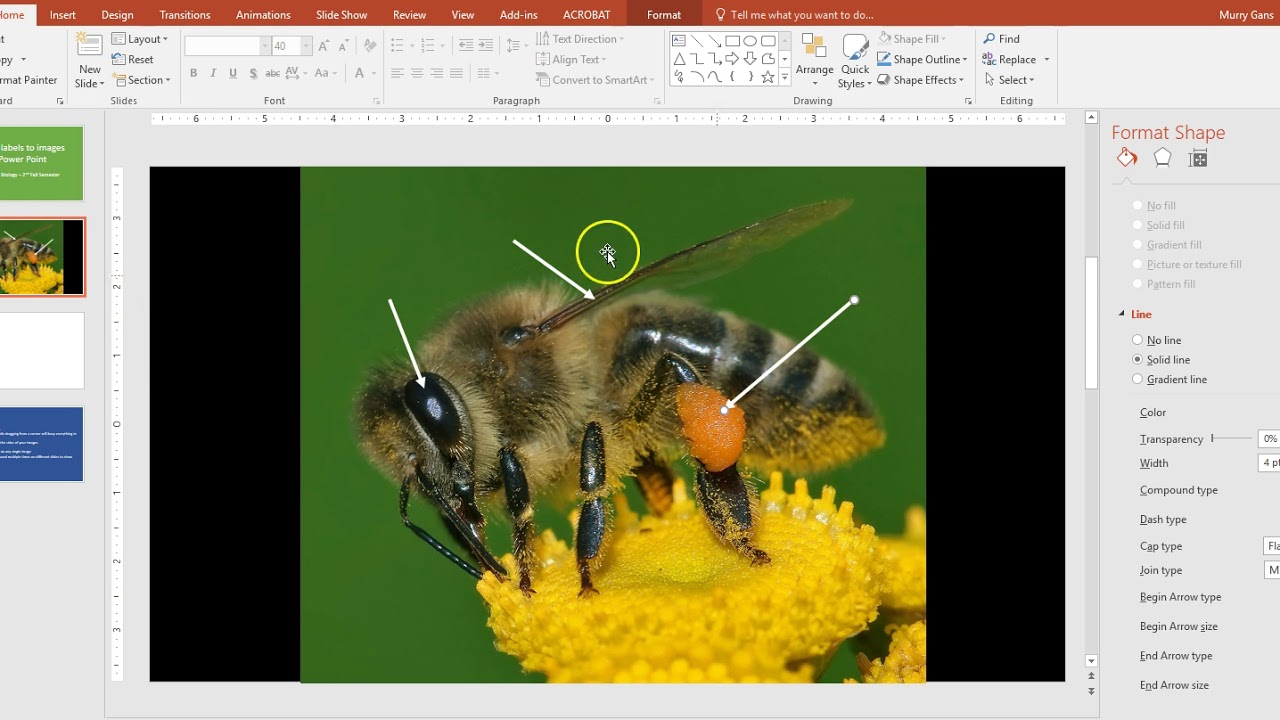Screen dimensions: 1280x720
Task: Select the five-point star shape
Action: coord(768,77)
